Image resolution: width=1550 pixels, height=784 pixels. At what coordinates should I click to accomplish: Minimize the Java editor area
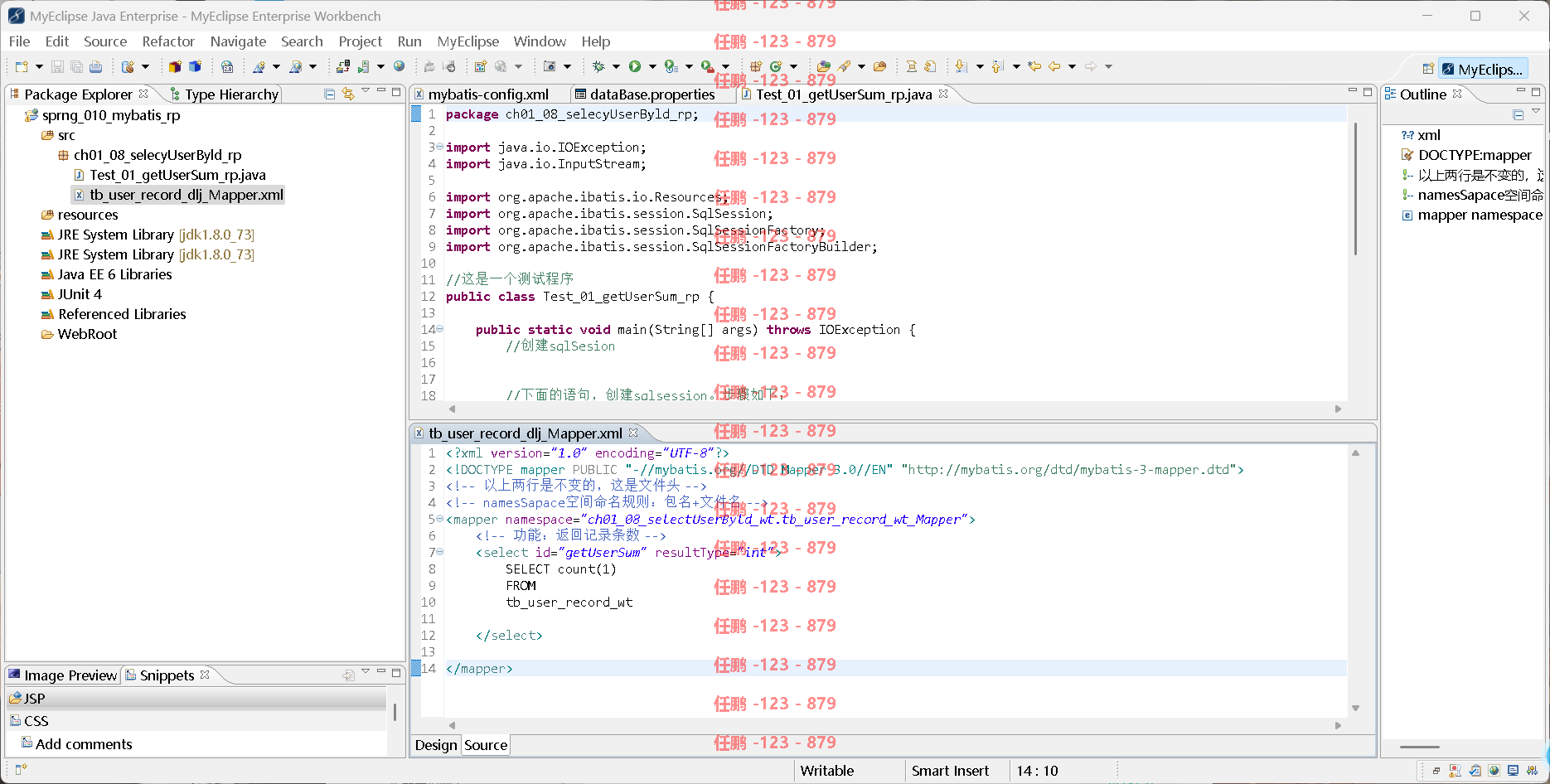1353,90
